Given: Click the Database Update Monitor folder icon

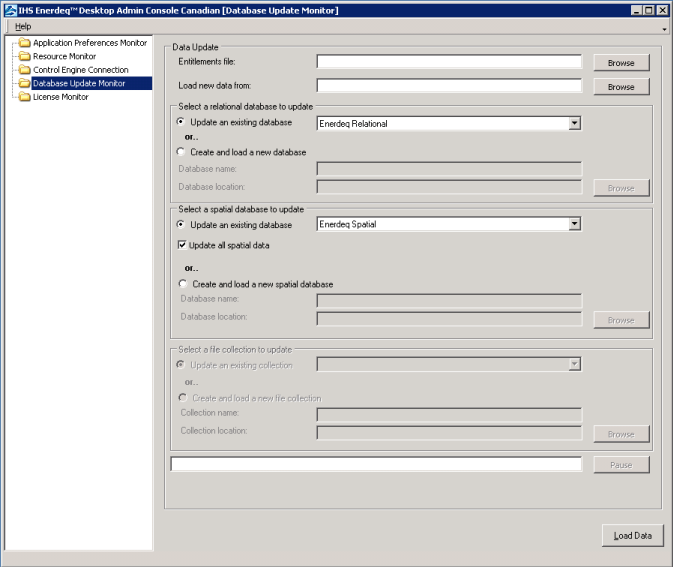Looking at the screenshot, I should 25,83.
